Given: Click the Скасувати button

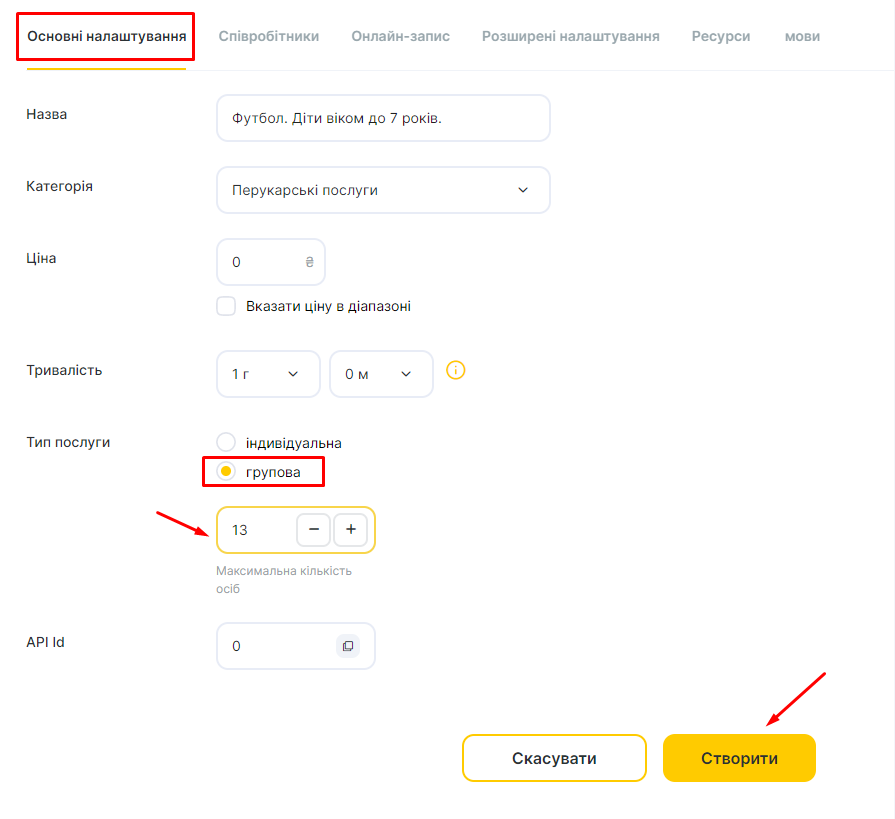Looking at the screenshot, I should [554, 758].
